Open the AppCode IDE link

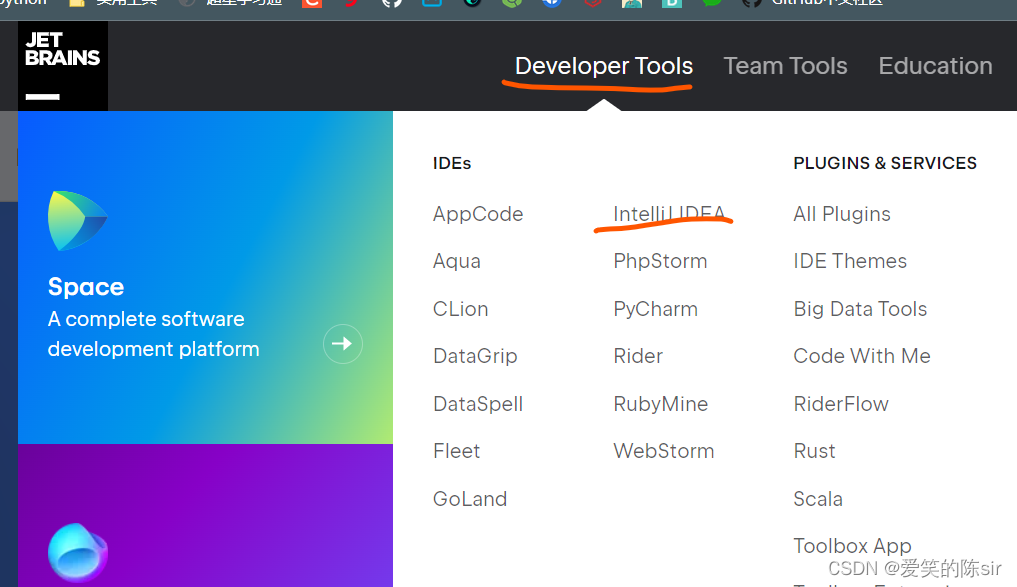click(478, 214)
